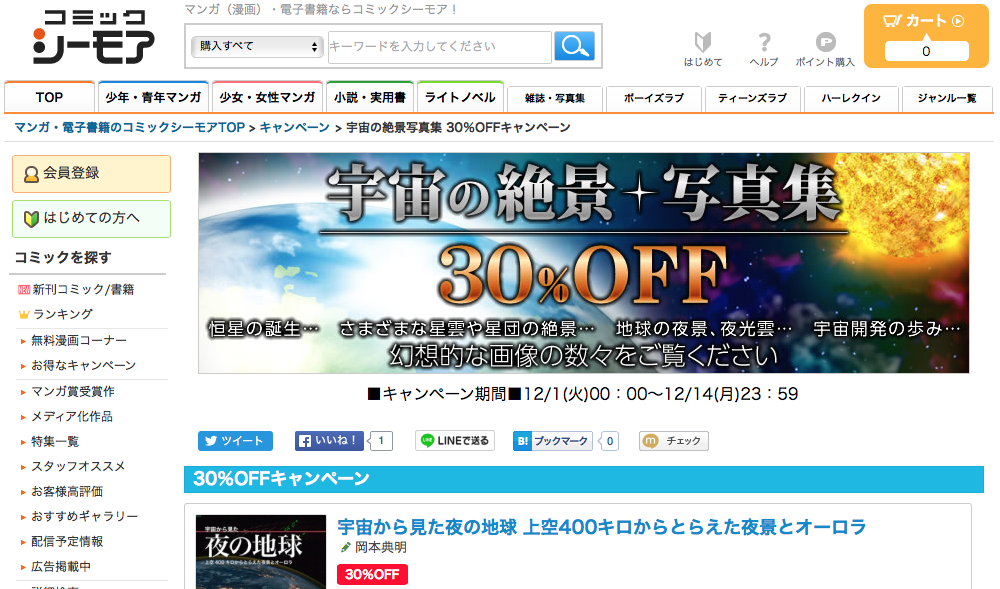Open the orange カート cart button
Viewport: 1000px width, 589px height.
coord(926,36)
